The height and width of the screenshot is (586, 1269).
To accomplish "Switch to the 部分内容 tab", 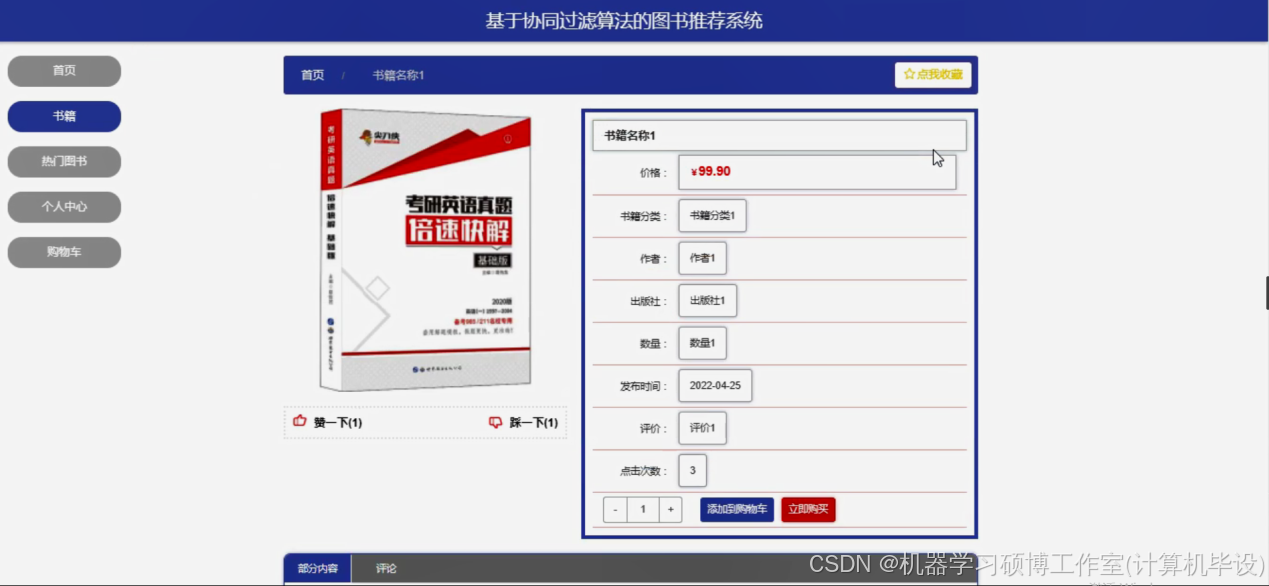I will (x=318, y=568).
